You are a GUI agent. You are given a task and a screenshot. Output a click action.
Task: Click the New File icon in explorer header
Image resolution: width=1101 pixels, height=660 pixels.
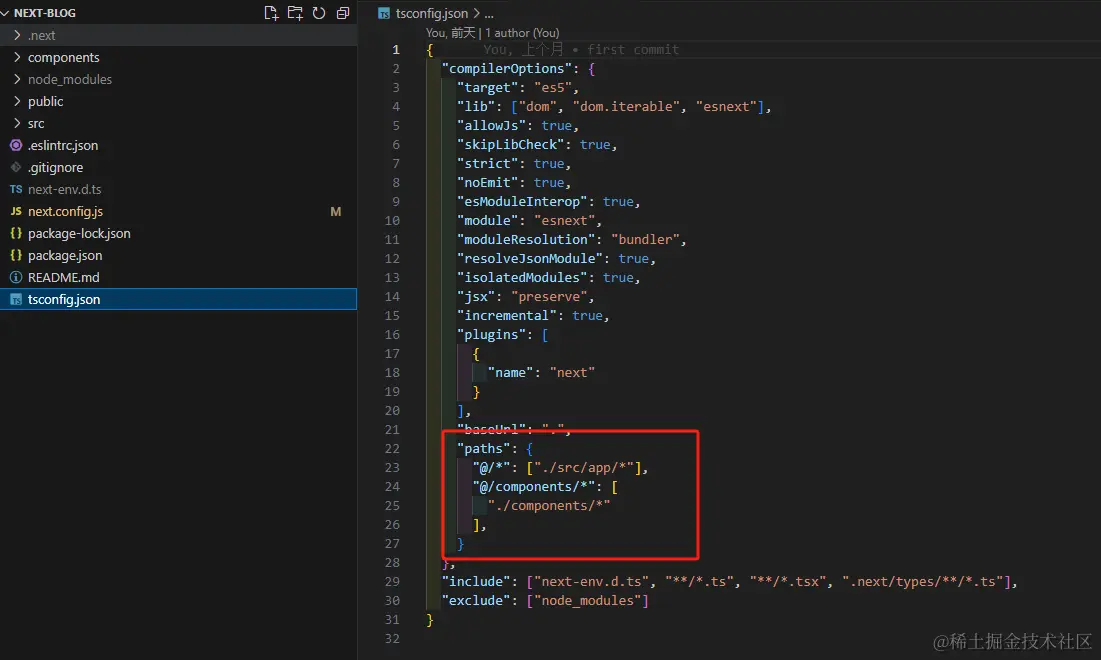271,13
